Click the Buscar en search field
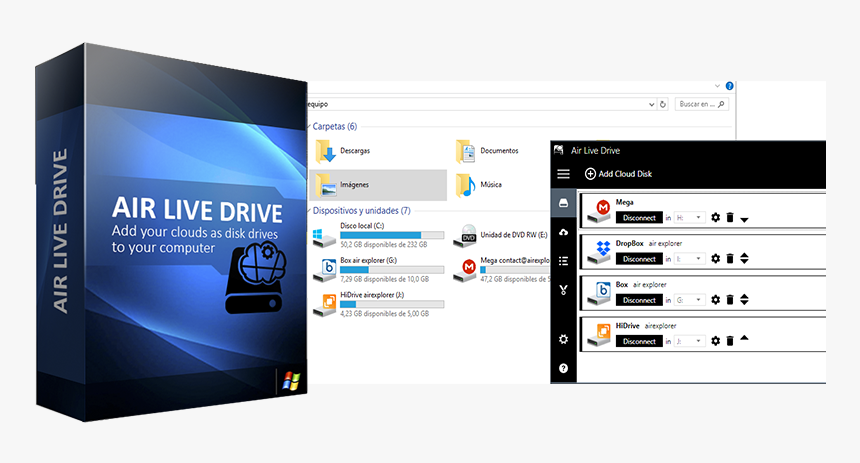This screenshot has width=860, height=463. (x=701, y=104)
